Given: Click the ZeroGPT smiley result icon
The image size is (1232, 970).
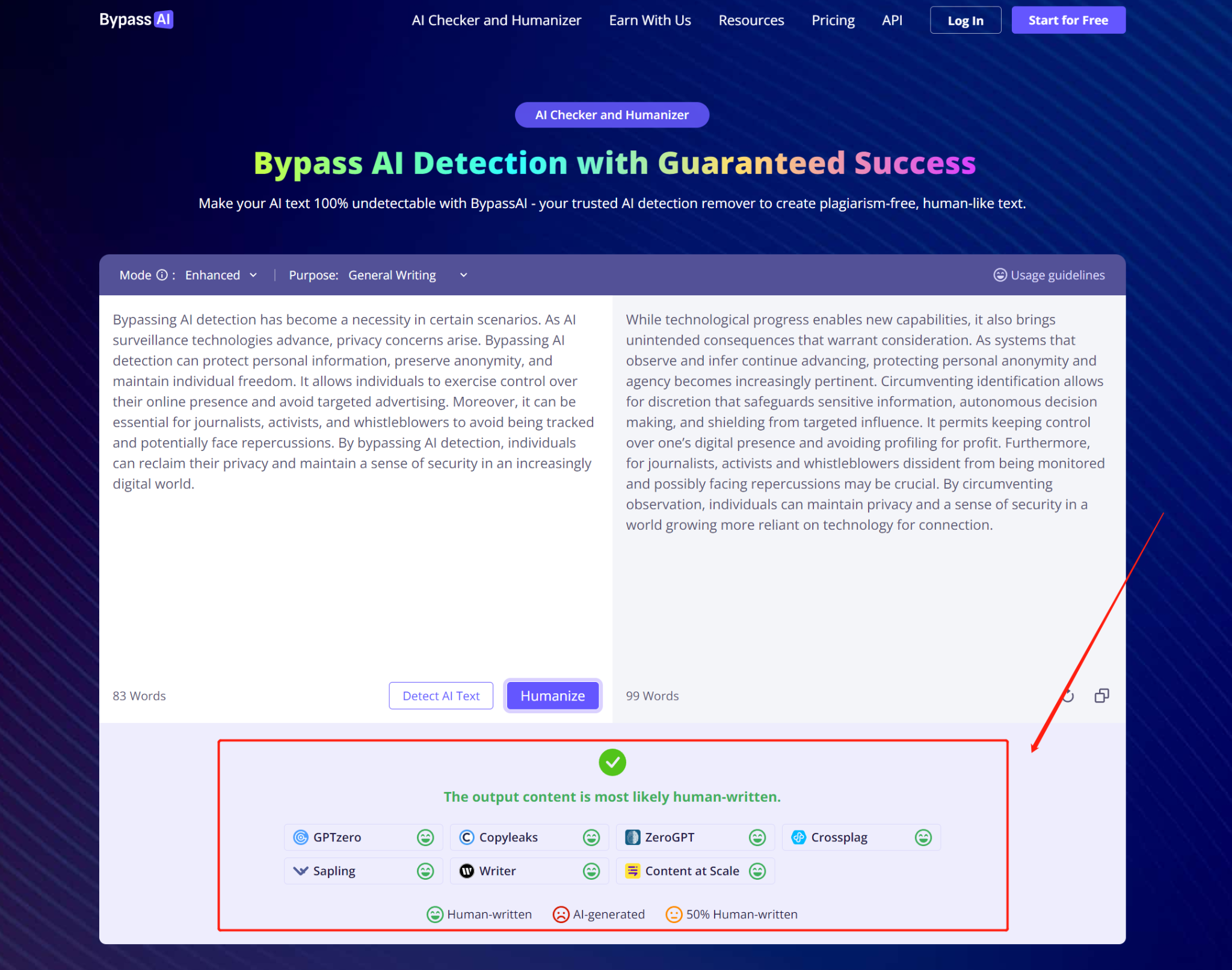Looking at the screenshot, I should (757, 837).
